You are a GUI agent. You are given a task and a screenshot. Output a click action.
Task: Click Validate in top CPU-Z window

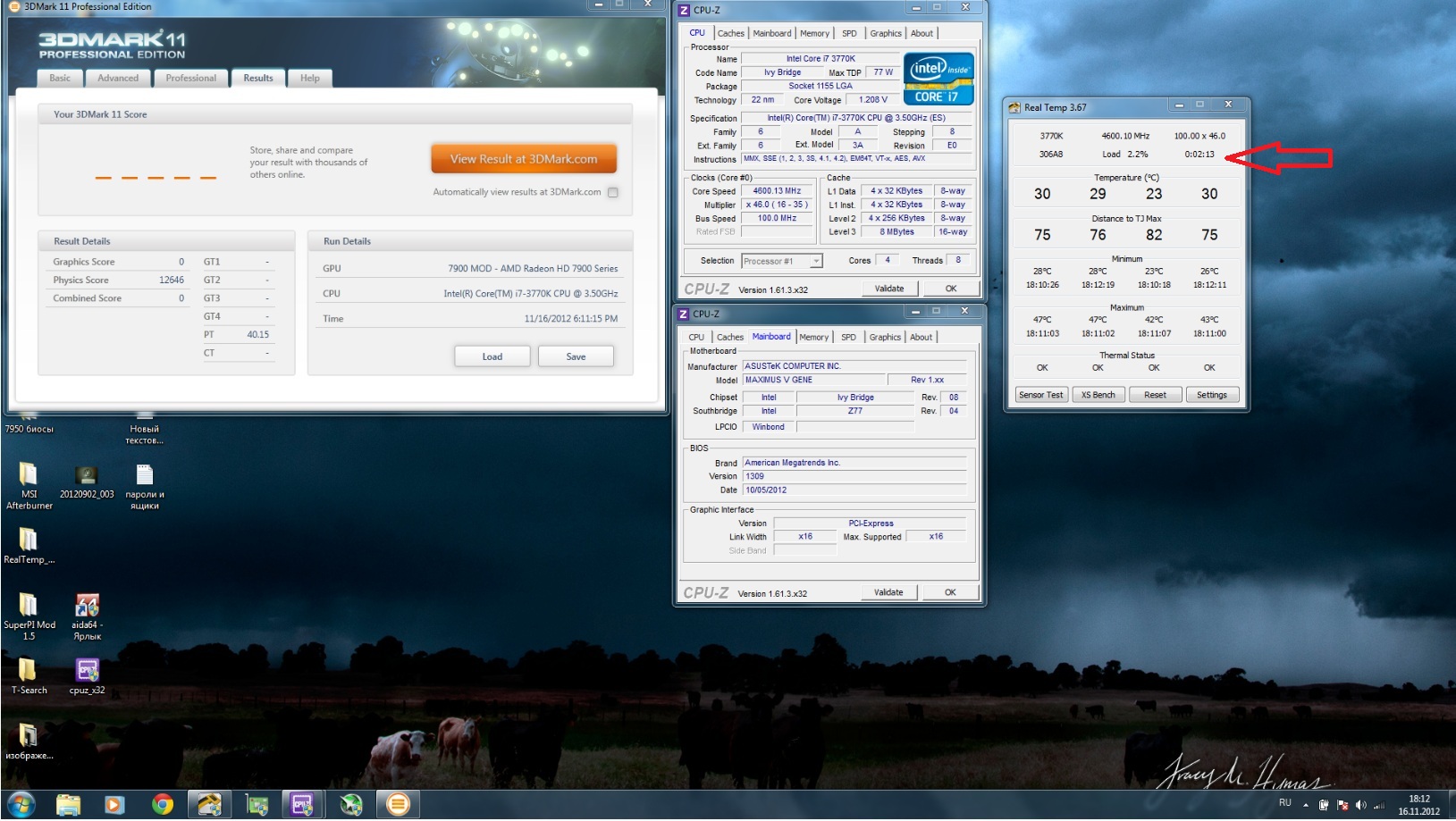point(889,289)
